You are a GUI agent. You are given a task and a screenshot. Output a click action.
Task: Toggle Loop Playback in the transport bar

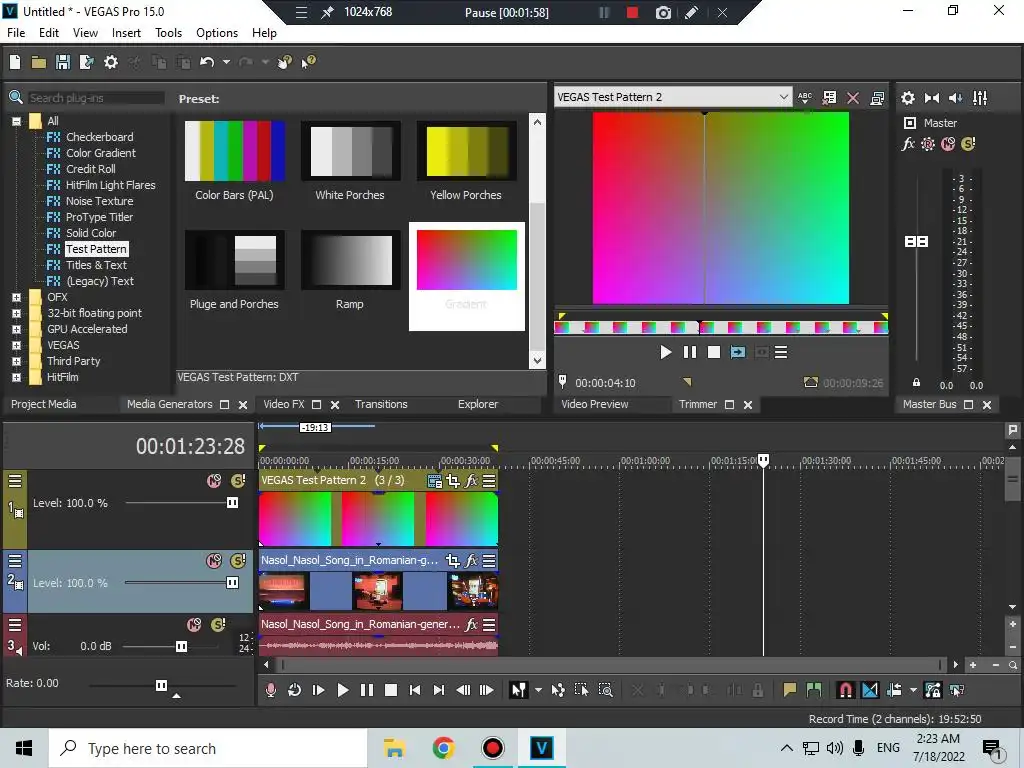pyautogui.click(x=295, y=690)
